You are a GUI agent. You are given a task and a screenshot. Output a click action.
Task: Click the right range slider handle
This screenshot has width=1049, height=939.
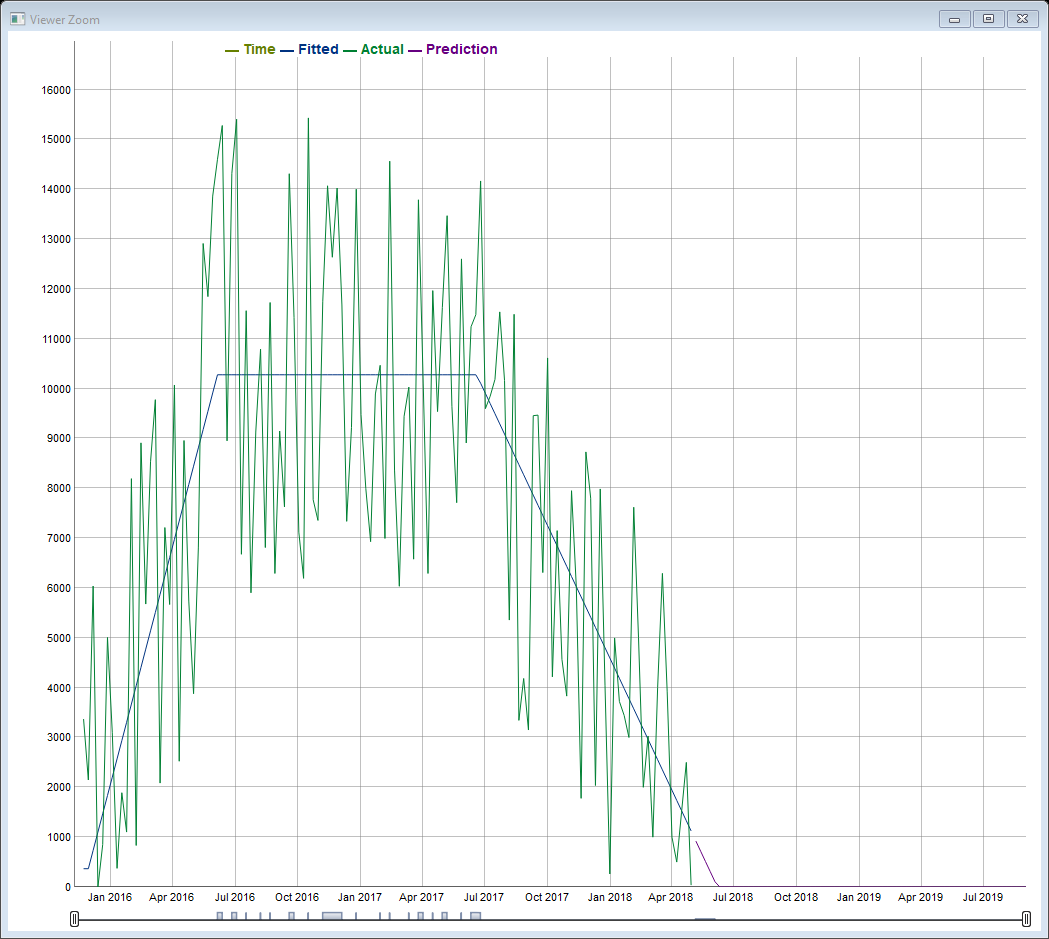[1026, 919]
